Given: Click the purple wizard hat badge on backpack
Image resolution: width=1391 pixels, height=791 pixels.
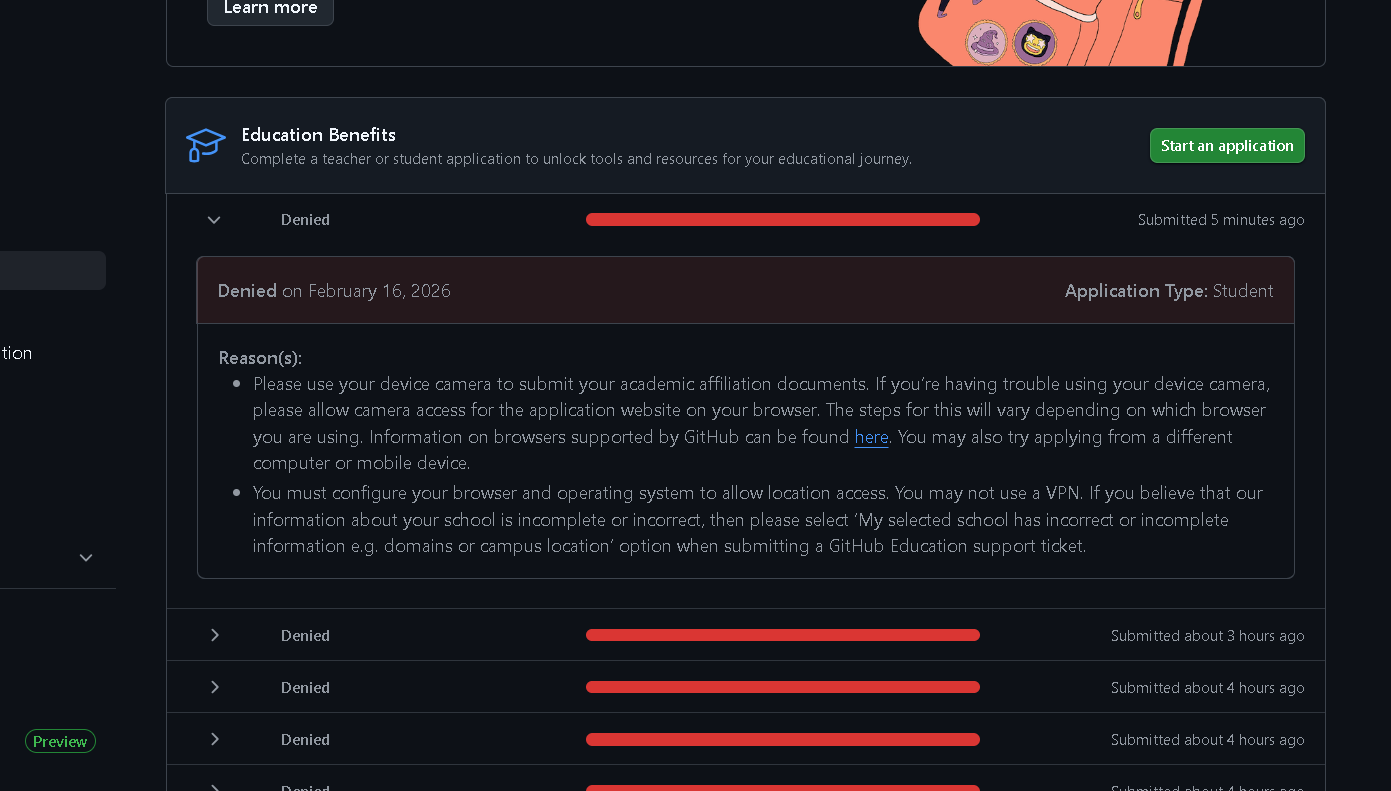Looking at the screenshot, I should tap(986, 43).
